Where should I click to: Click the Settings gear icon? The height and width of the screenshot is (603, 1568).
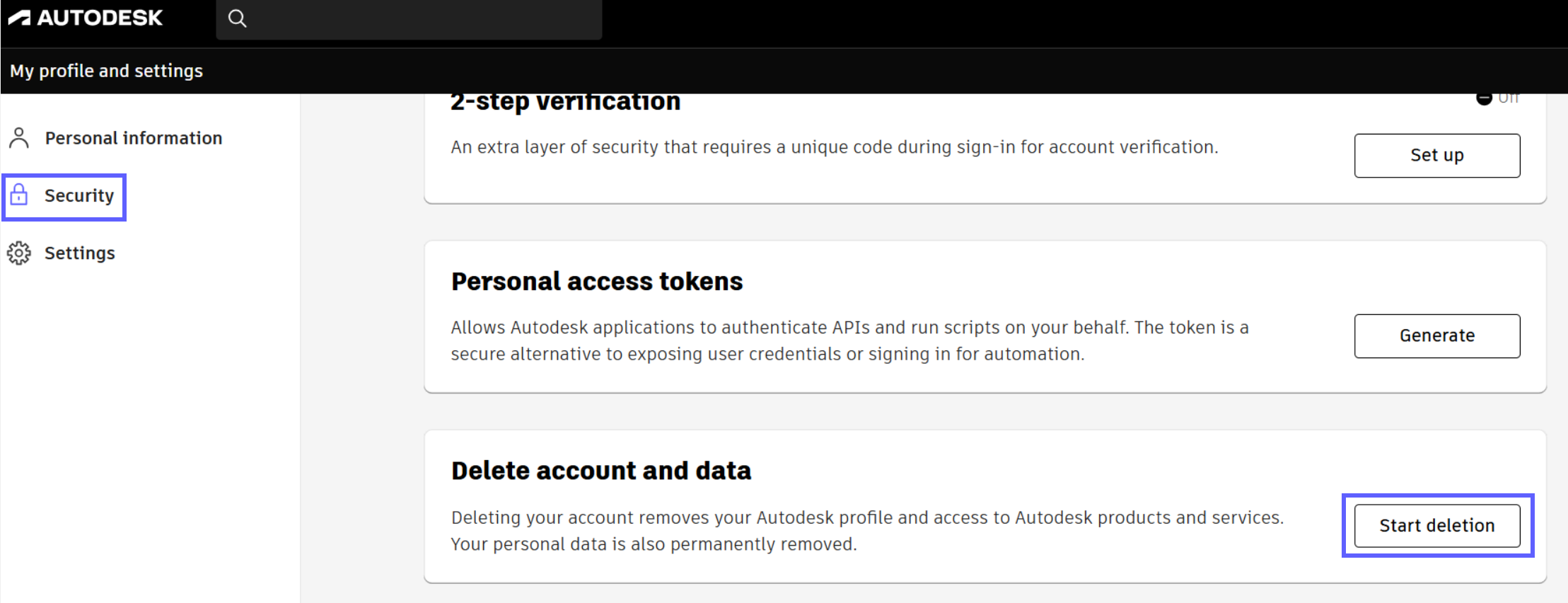(x=19, y=253)
